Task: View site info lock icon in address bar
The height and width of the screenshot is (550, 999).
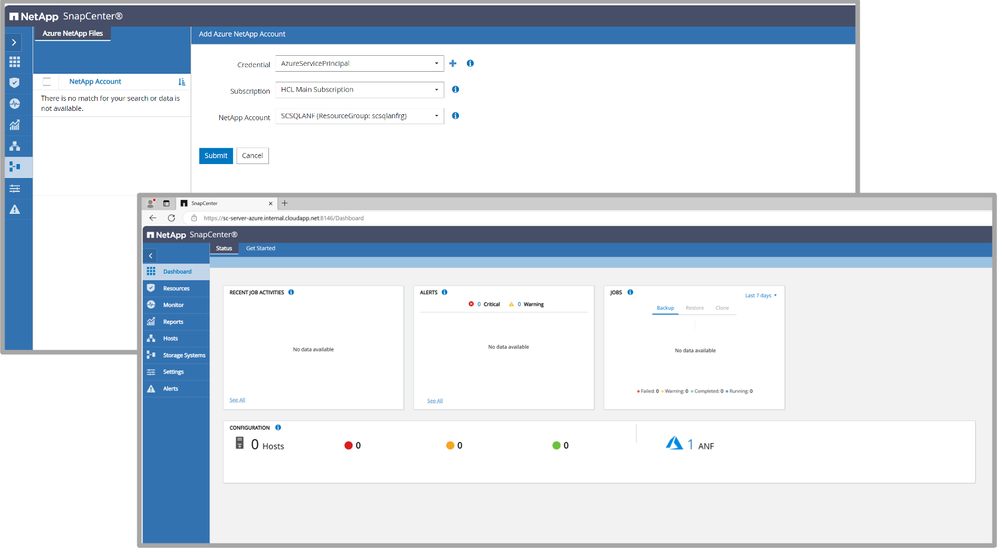Action: pos(194,218)
